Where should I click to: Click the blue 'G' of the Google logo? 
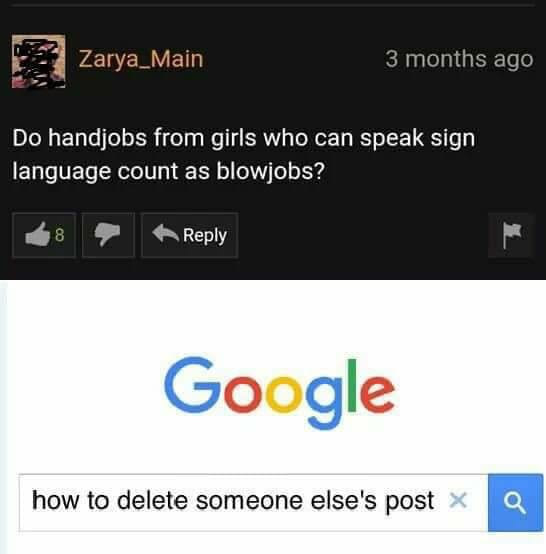(x=191, y=385)
